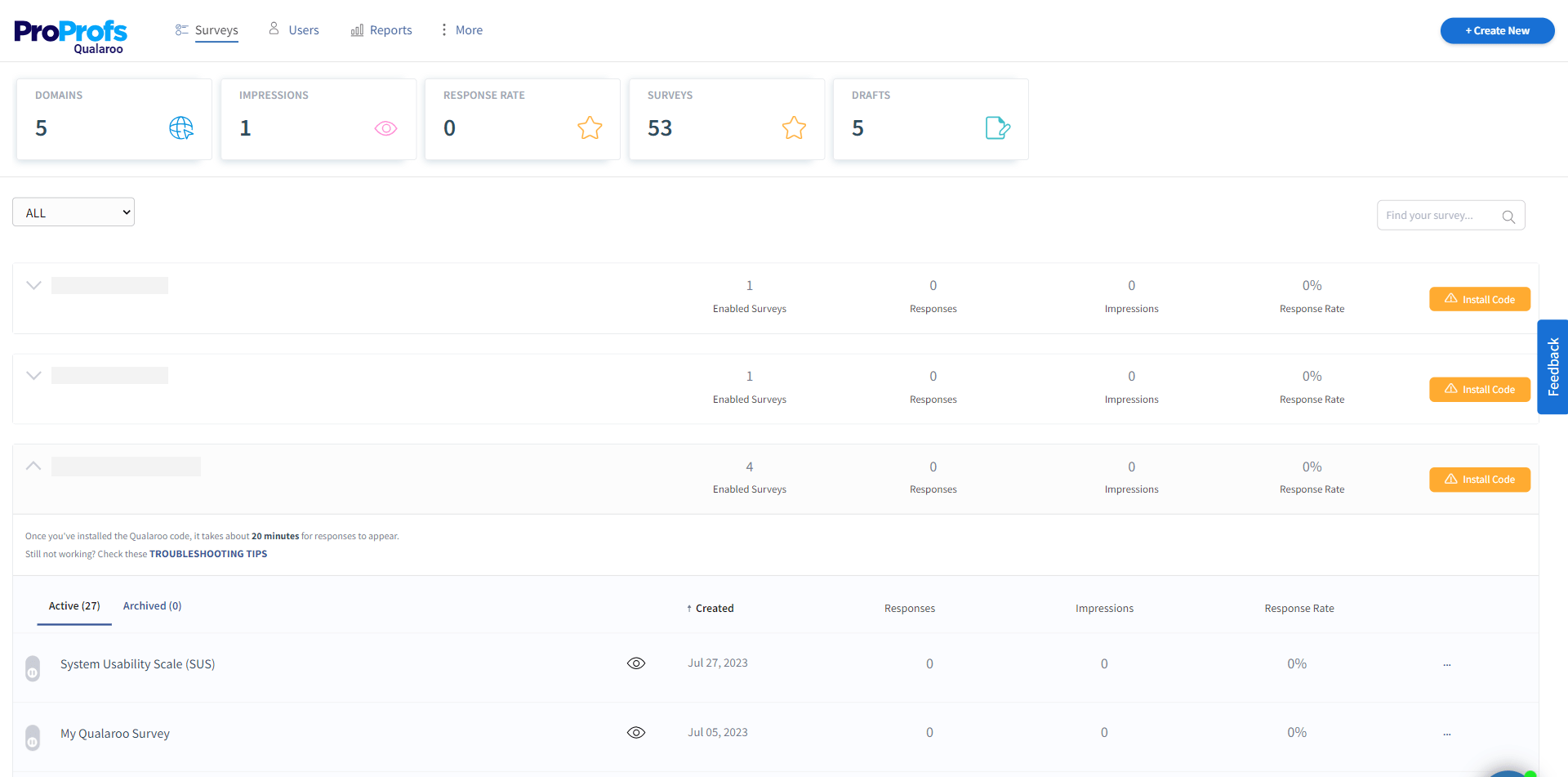Toggle System Usability Scale (SUS) survey on

33,668
